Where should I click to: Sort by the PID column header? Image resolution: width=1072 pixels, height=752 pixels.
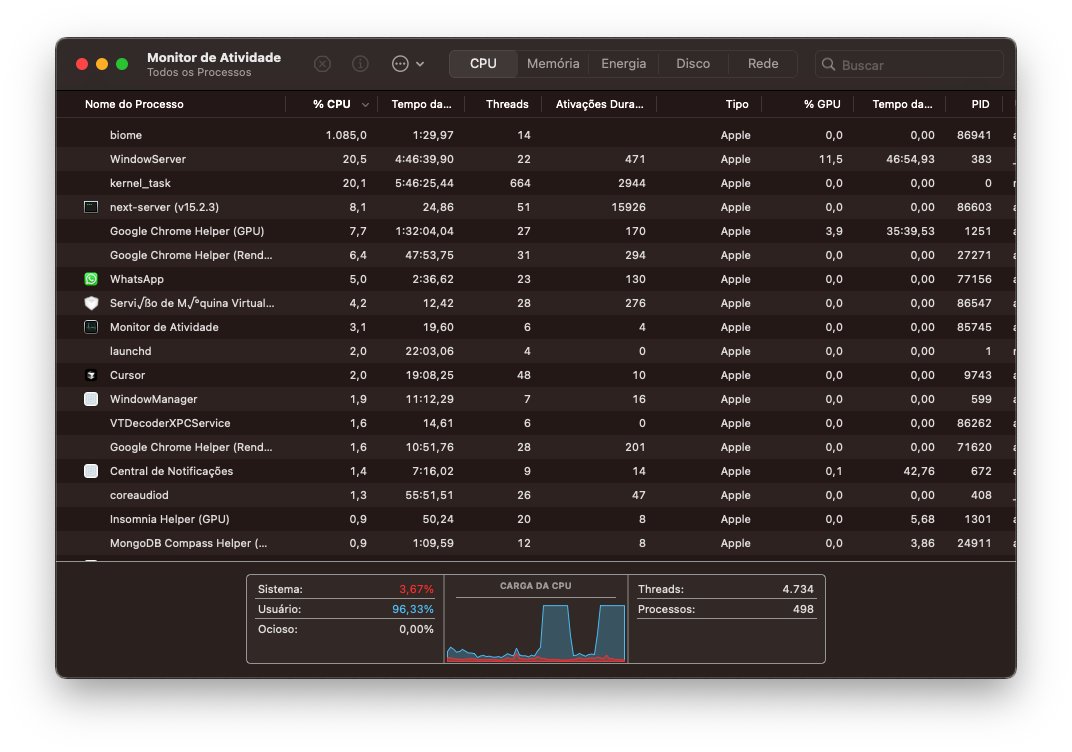980,104
